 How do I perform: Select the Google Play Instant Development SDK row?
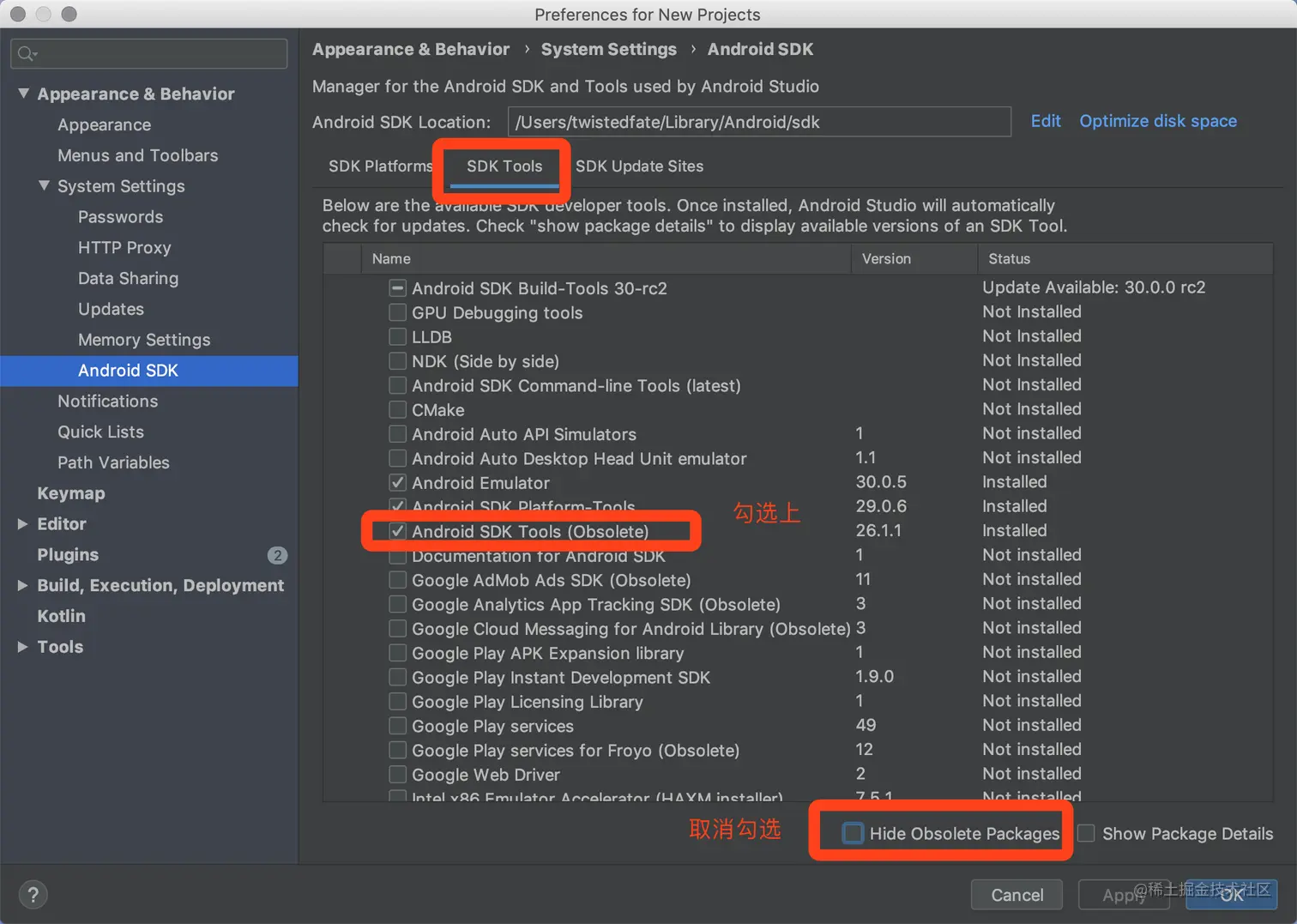798,677
